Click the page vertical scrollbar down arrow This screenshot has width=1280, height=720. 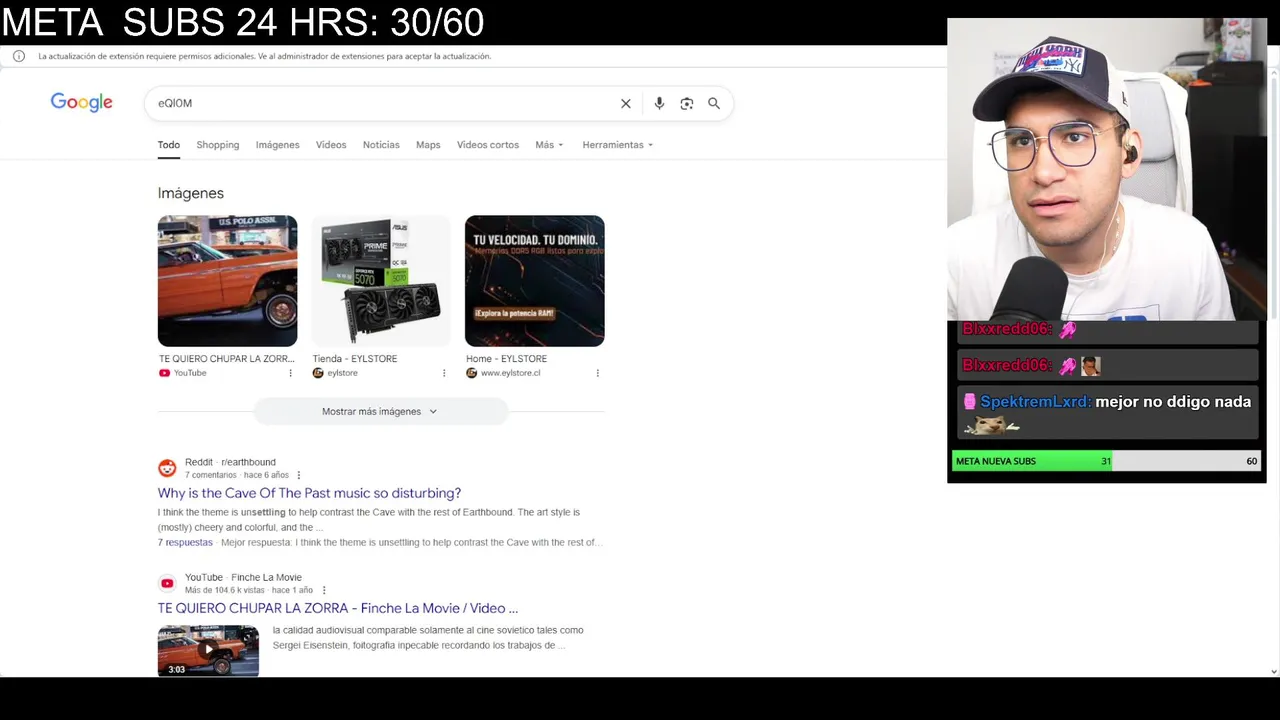click(x=1273, y=672)
